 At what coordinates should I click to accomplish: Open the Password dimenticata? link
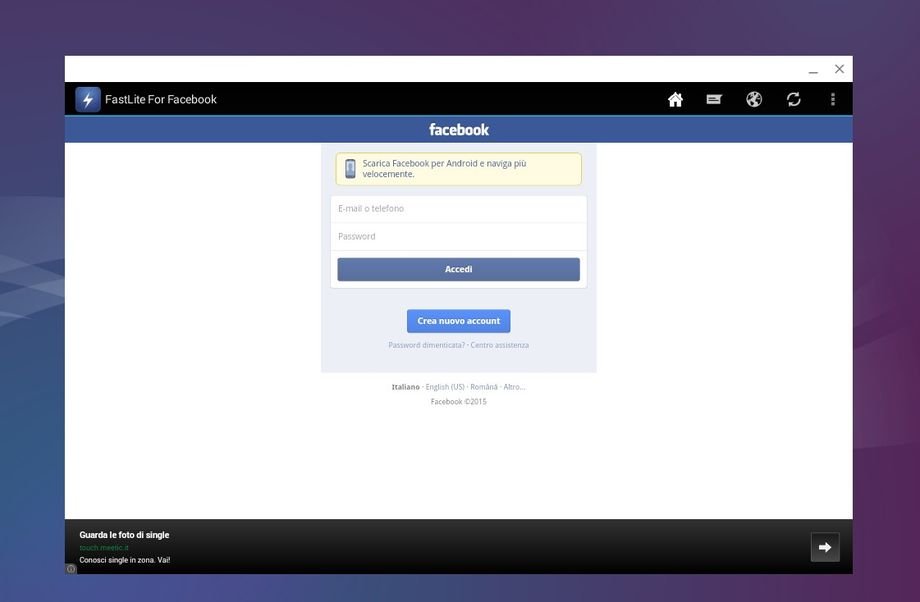coord(427,345)
